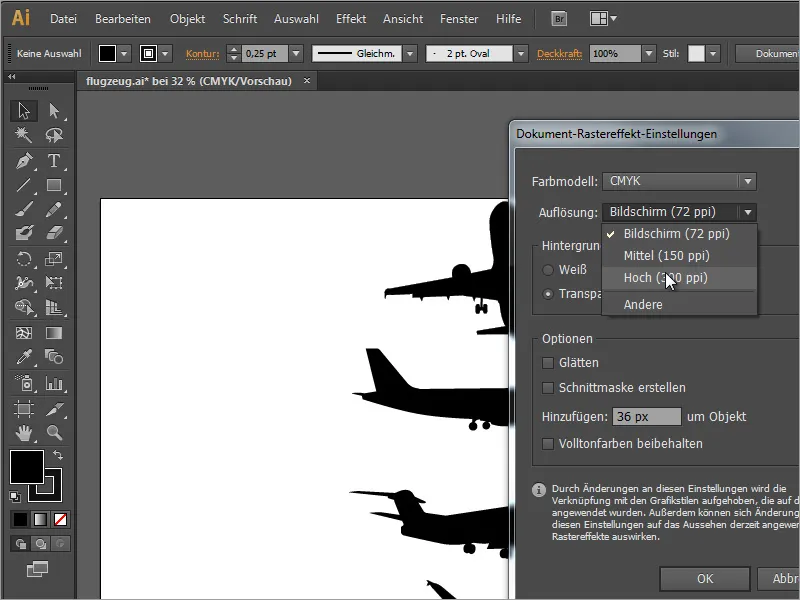800x600 pixels.
Task: Select the Direct Selection tool
Action: click(54, 111)
